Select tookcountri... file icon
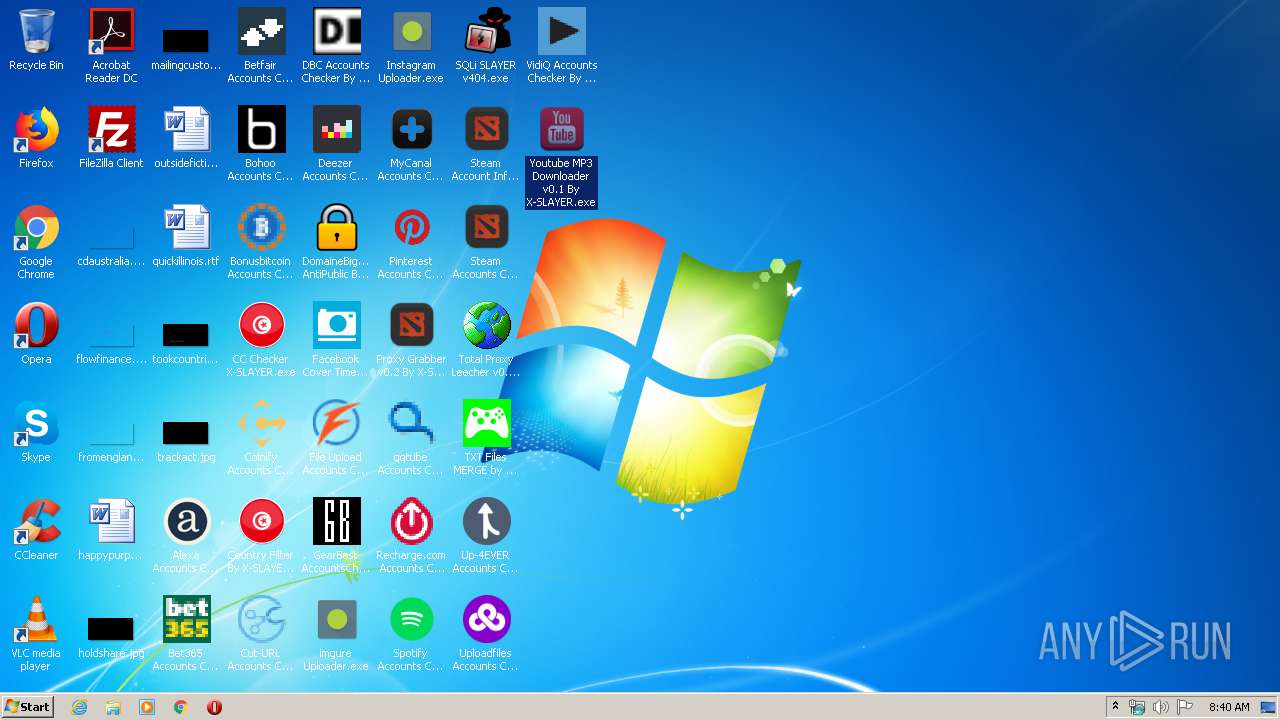 [186, 340]
